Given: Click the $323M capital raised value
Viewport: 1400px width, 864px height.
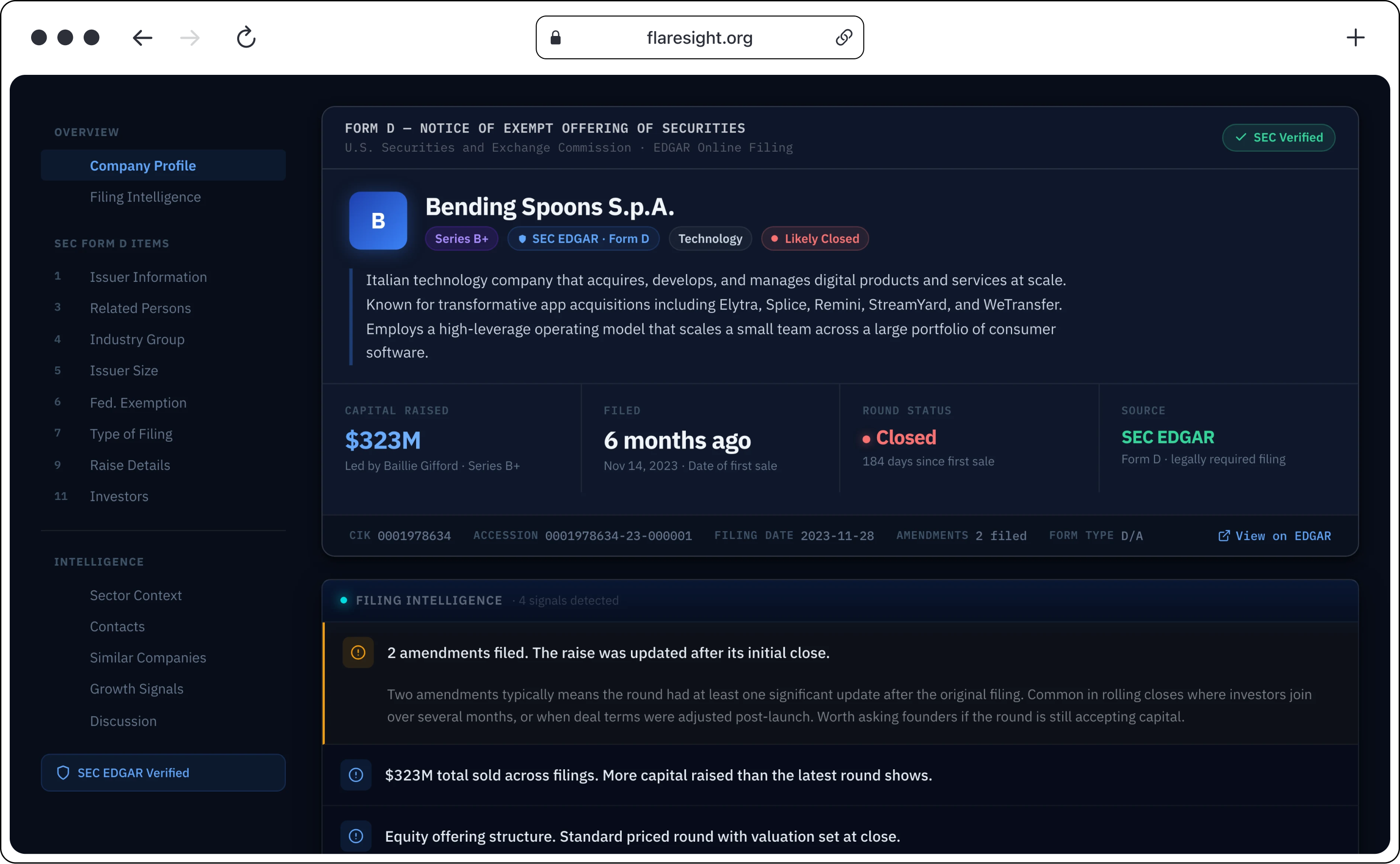Looking at the screenshot, I should click(383, 440).
